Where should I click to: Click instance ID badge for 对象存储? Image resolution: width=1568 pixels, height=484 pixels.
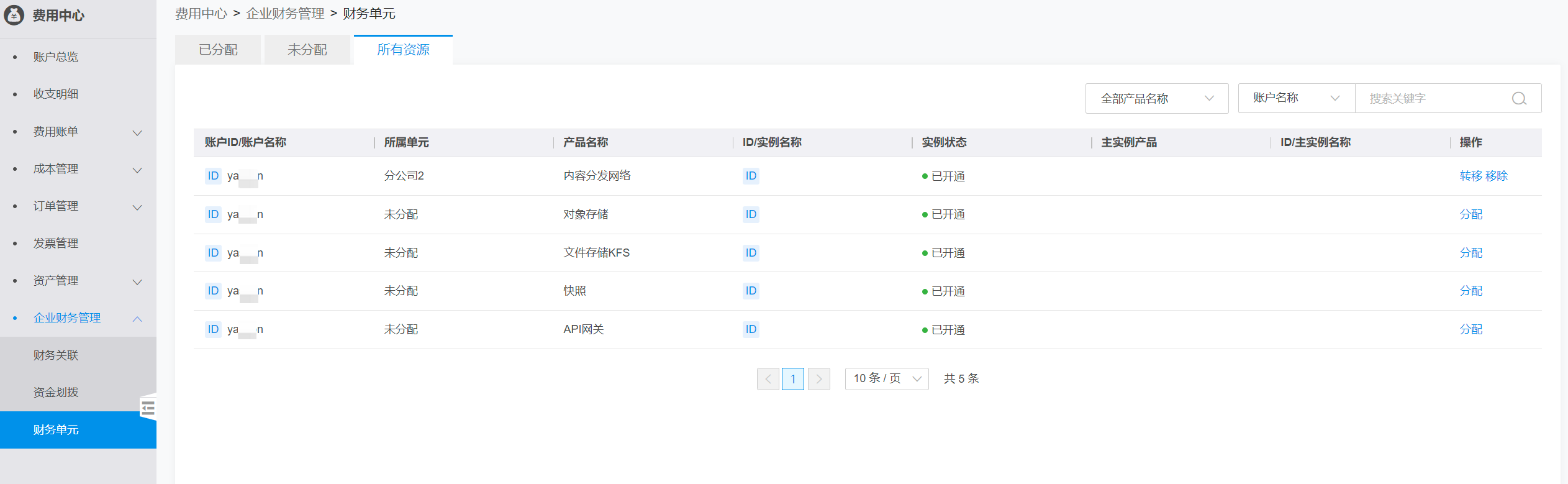751,214
